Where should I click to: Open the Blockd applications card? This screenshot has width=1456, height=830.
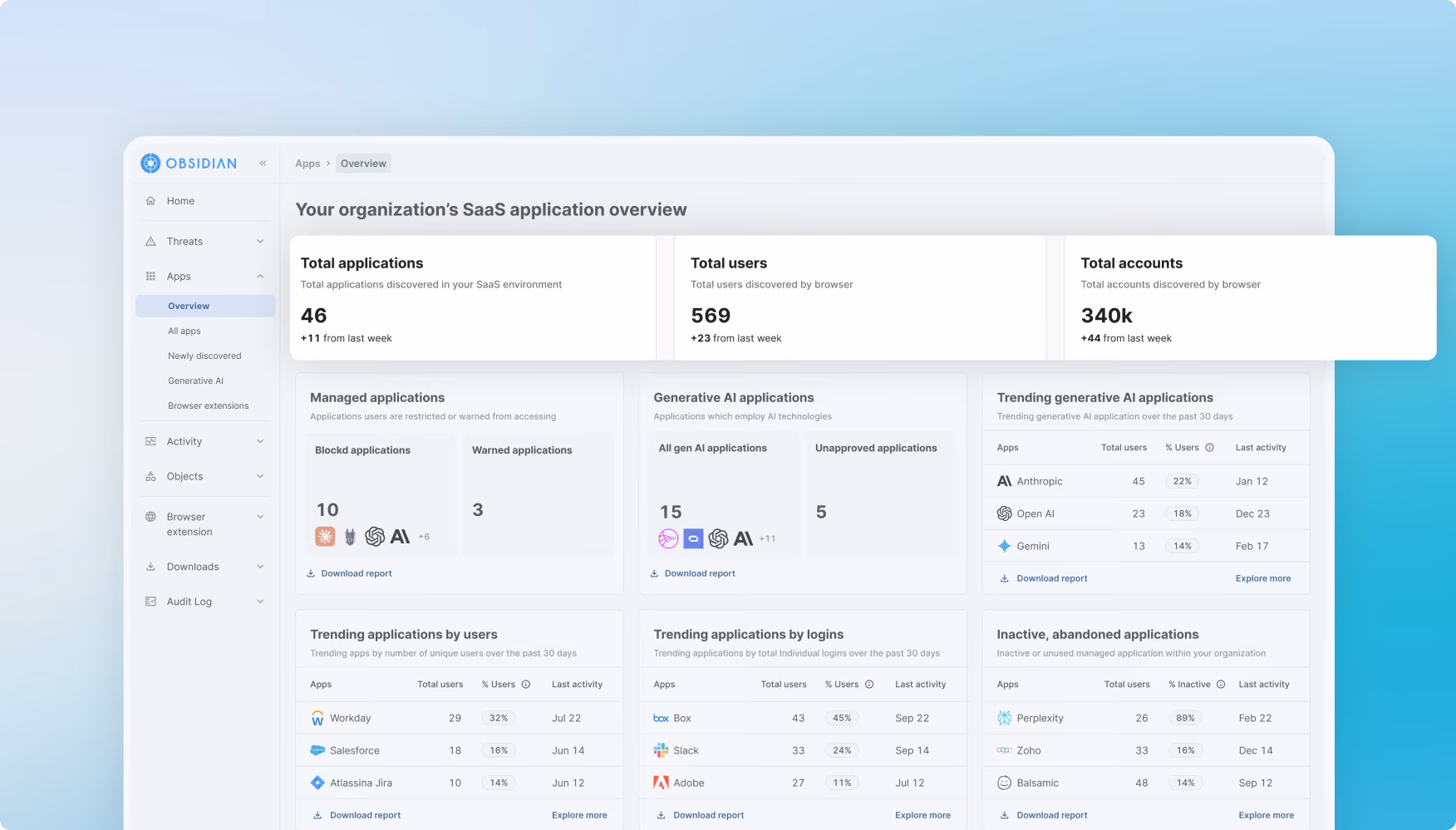click(x=381, y=494)
